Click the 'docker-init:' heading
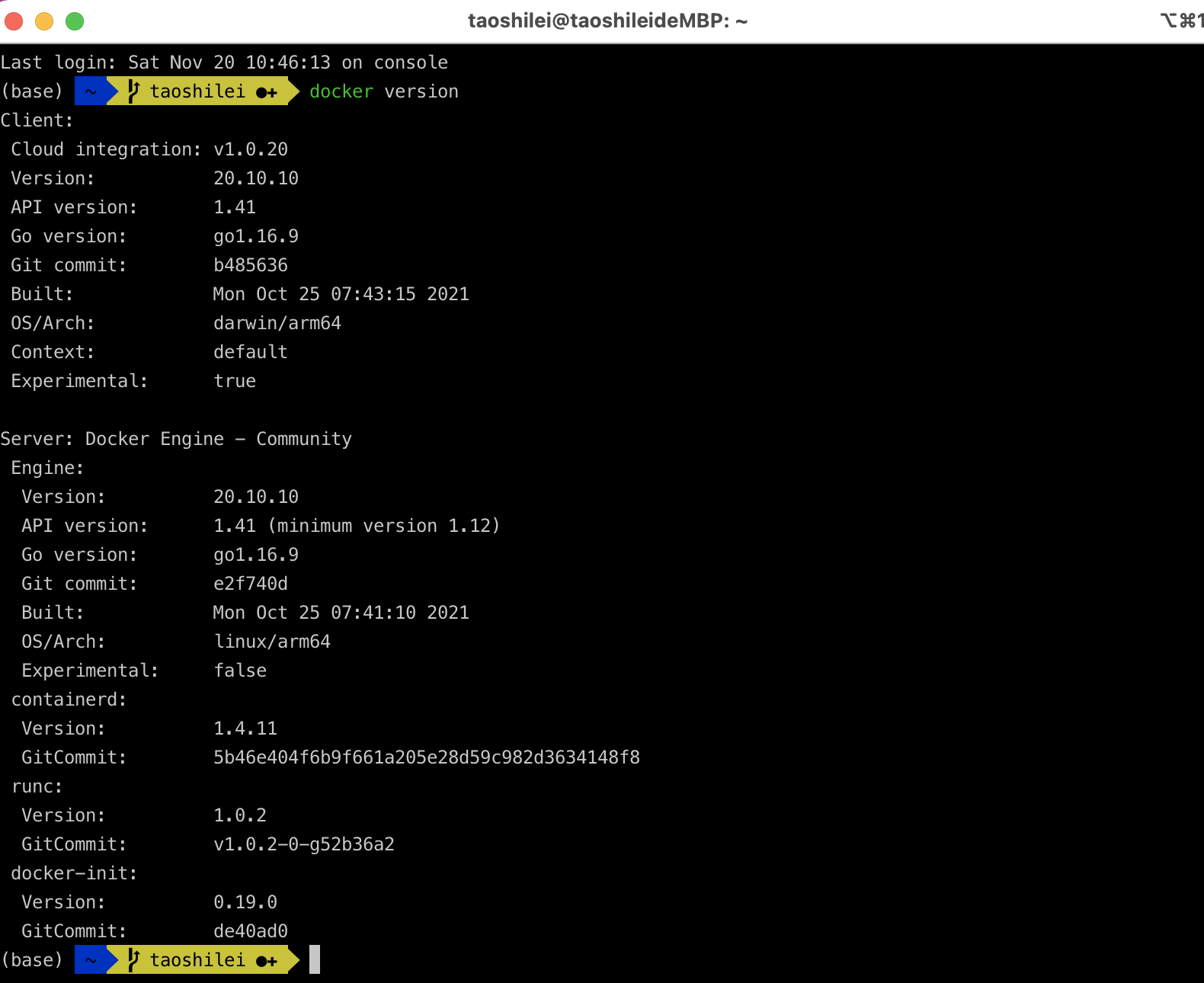The image size is (1204, 983). (74, 873)
